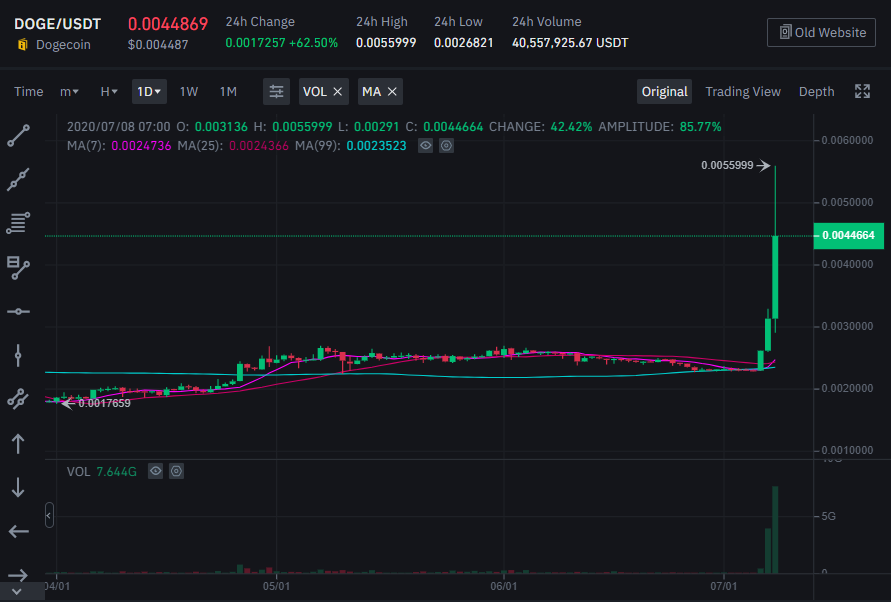Click the AMPLITUDE 85.77% value

pos(700,127)
